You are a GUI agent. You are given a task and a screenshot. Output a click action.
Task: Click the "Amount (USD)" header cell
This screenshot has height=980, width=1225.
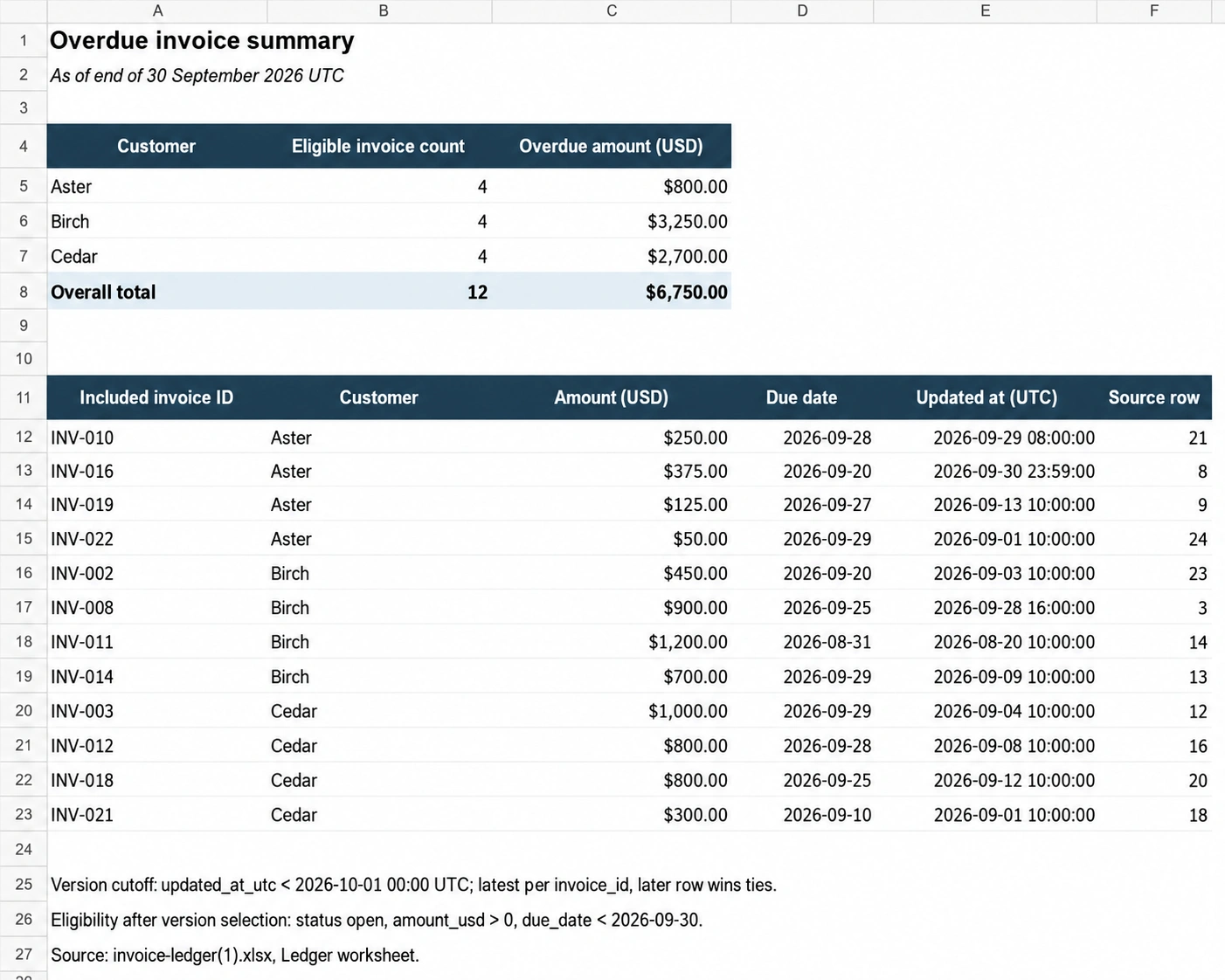[x=612, y=397]
